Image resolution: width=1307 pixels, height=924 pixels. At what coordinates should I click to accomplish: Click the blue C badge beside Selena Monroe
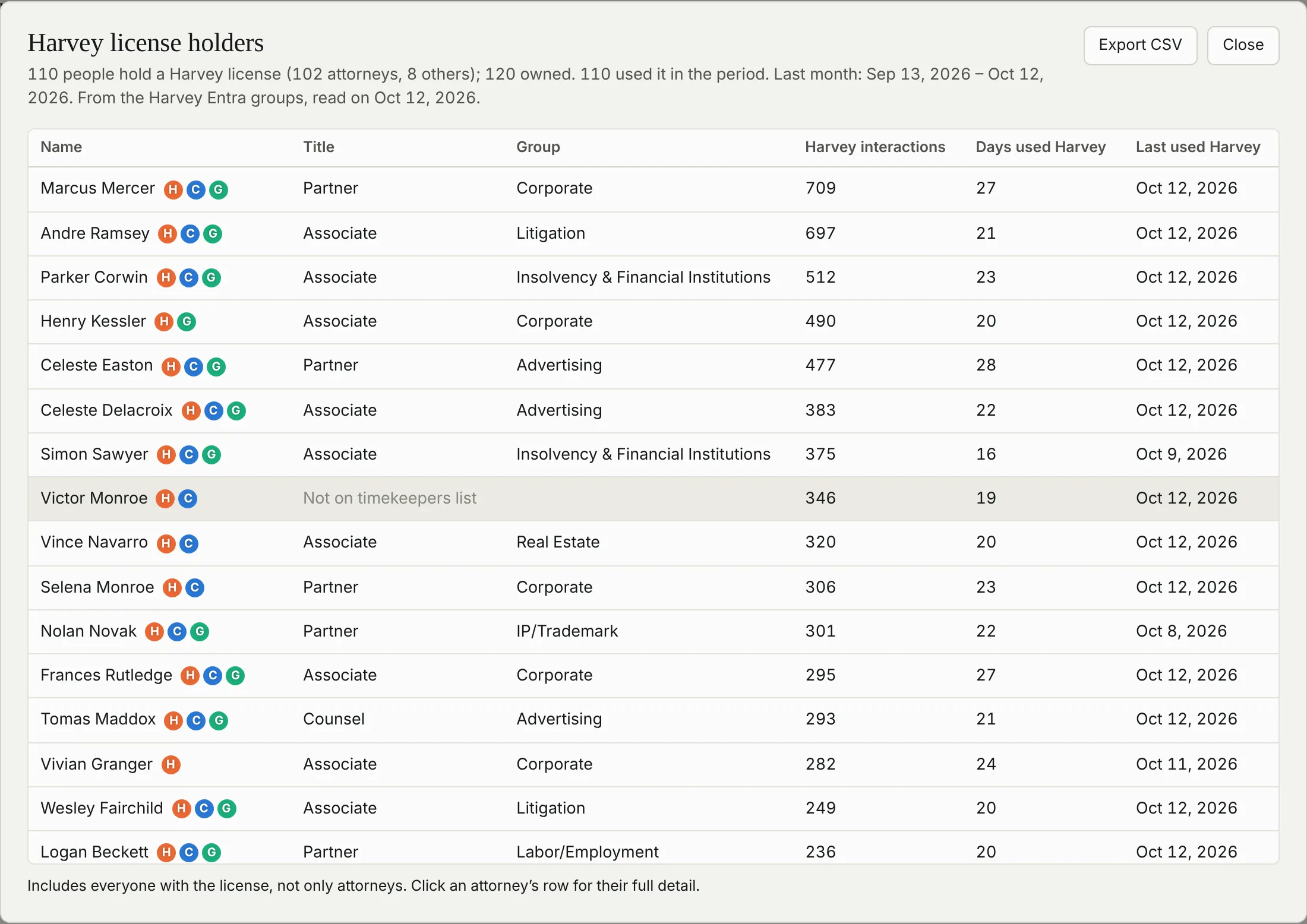pos(195,588)
